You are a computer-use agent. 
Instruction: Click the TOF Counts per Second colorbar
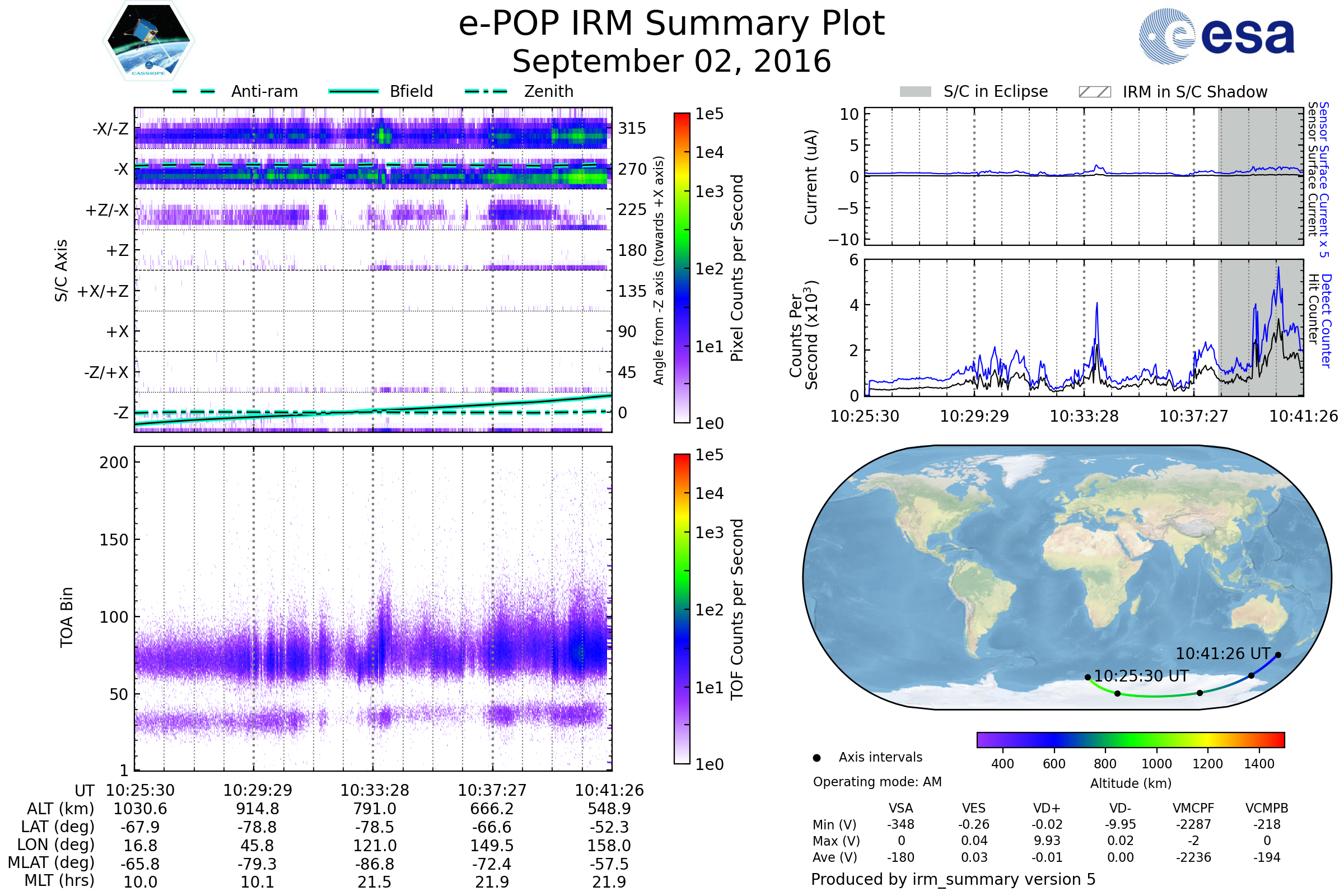tap(682, 609)
